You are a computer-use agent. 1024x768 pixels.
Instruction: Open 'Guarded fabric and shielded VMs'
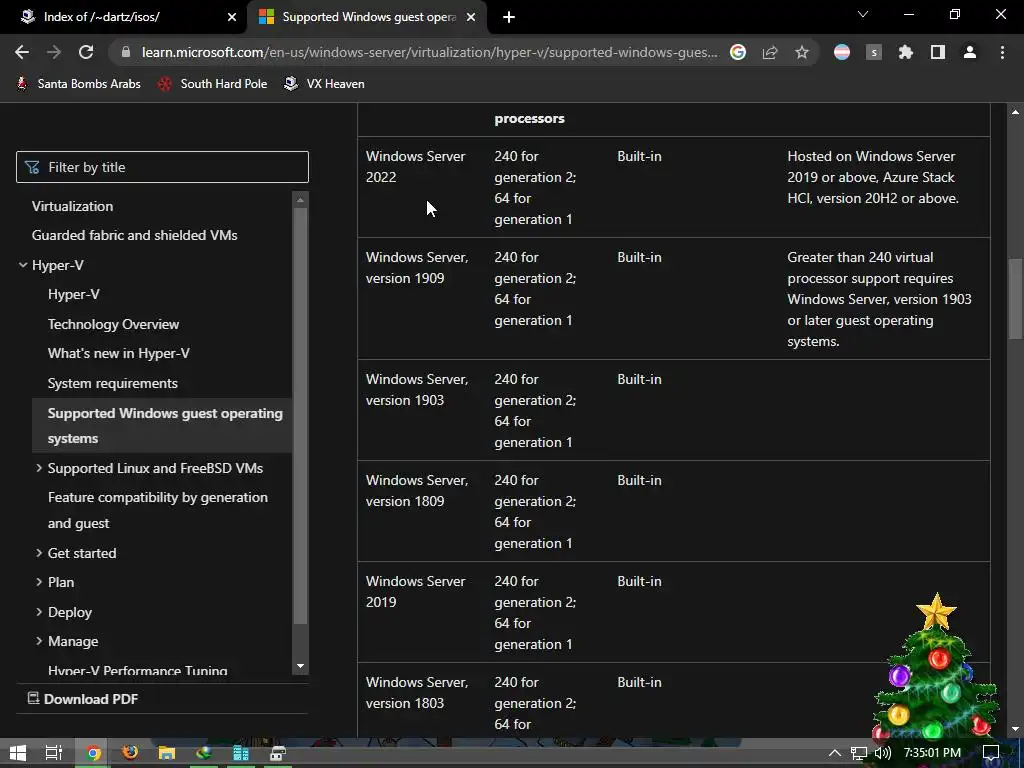[x=135, y=235]
